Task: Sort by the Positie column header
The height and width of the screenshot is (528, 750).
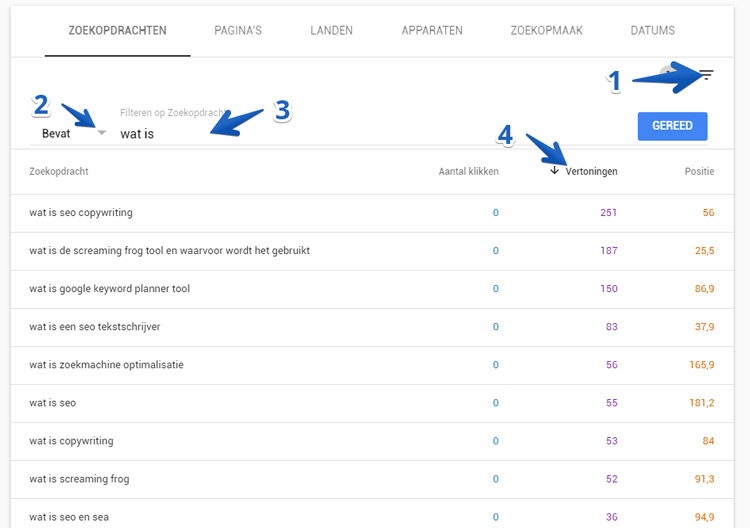Action: tap(699, 171)
